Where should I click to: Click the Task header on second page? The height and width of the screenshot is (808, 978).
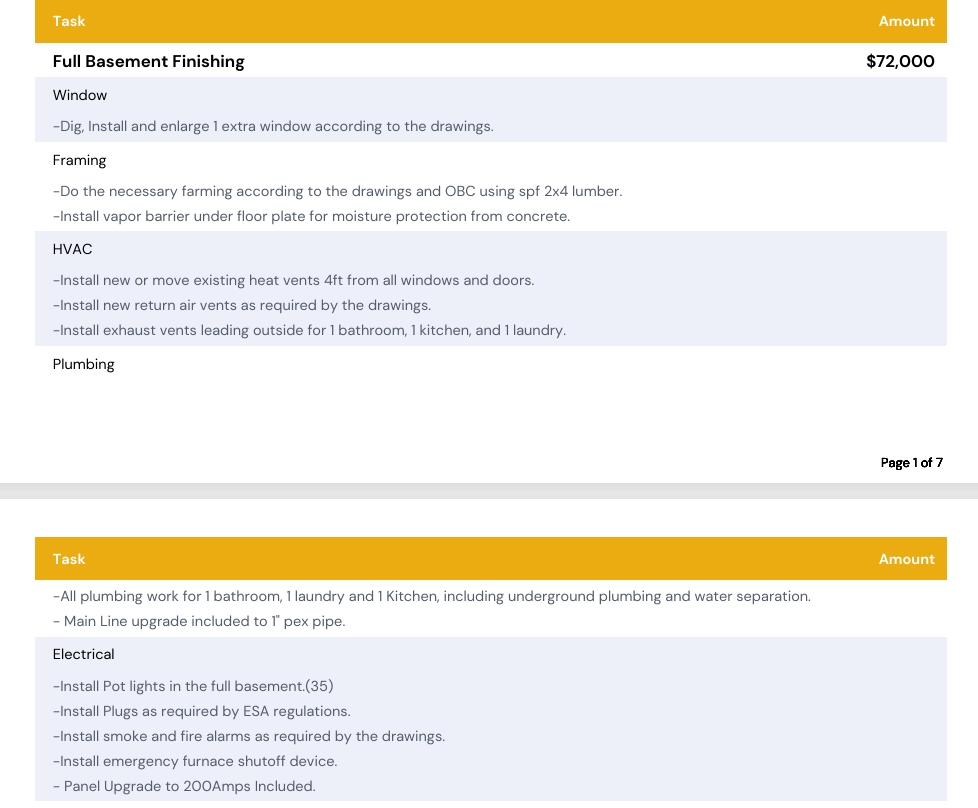69,559
